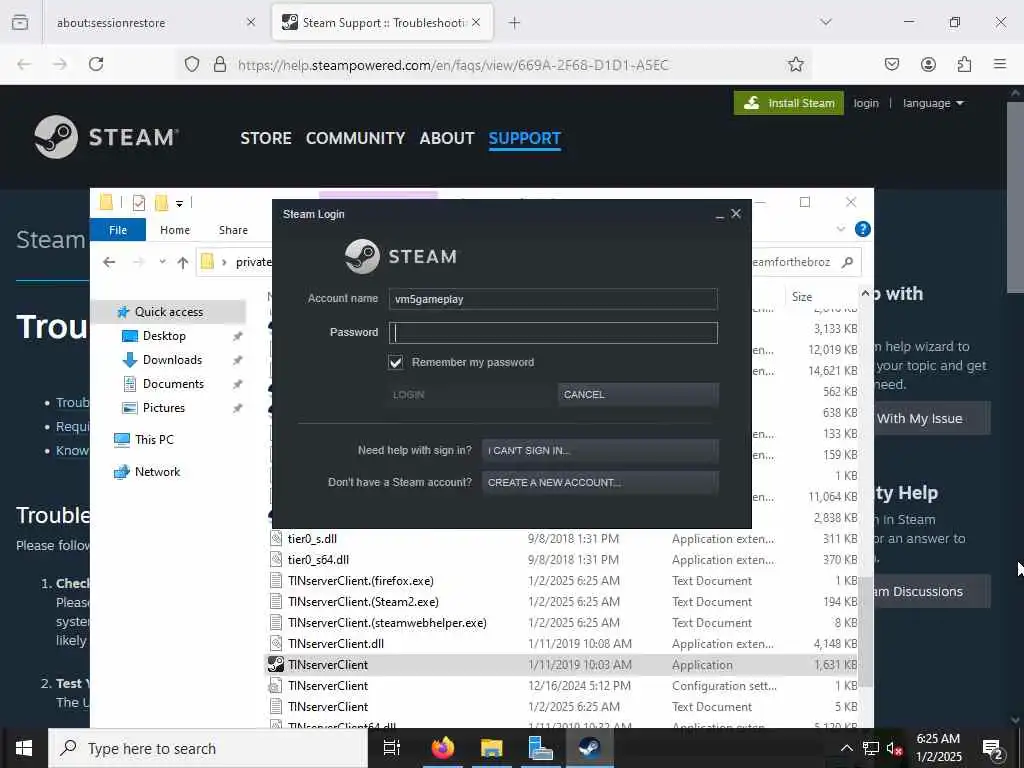Open the list all tabs dropdown
This screenshot has height=768, width=1024.
tap(826, 22)
